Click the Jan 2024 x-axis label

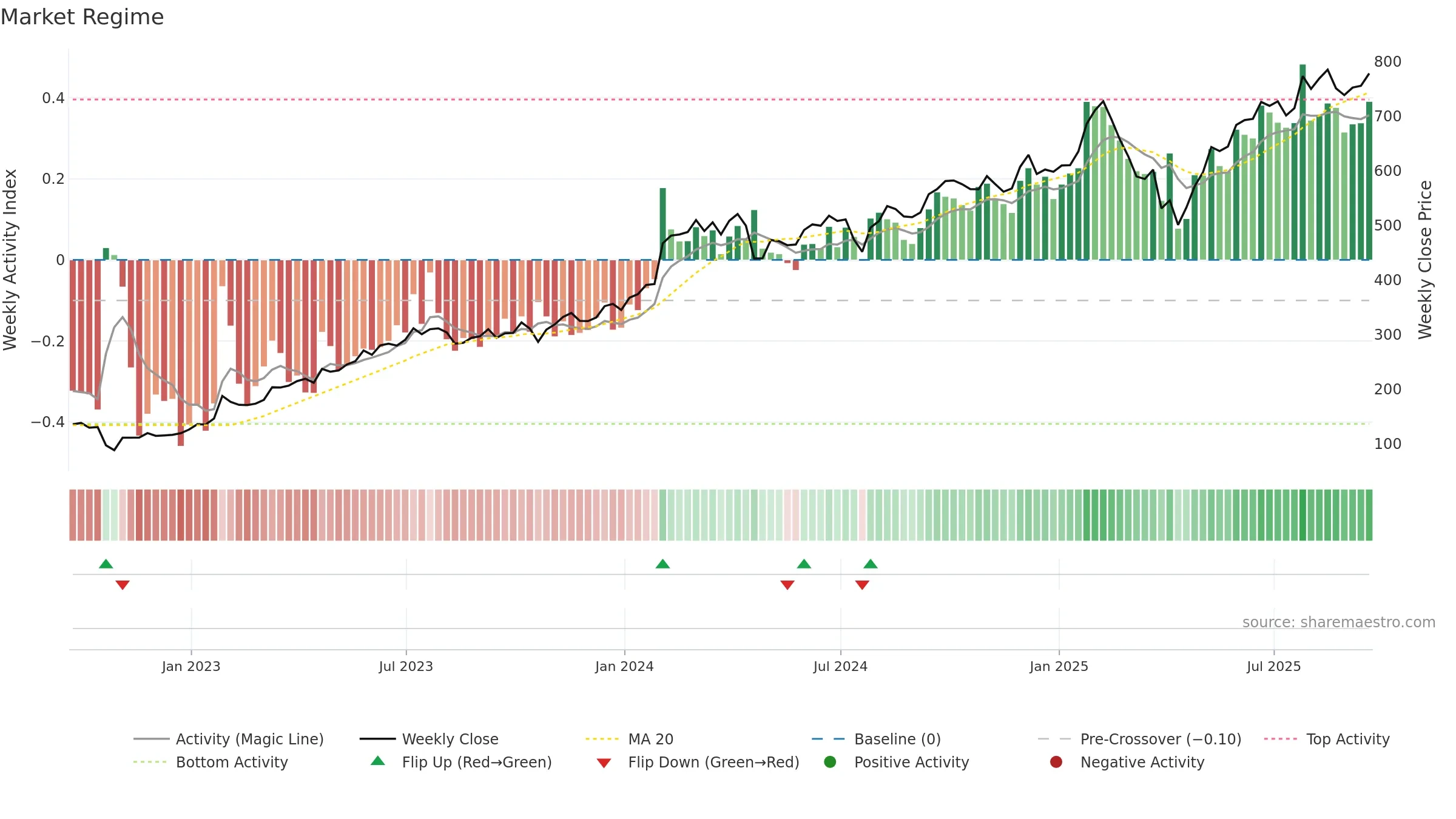coord(624,667)
